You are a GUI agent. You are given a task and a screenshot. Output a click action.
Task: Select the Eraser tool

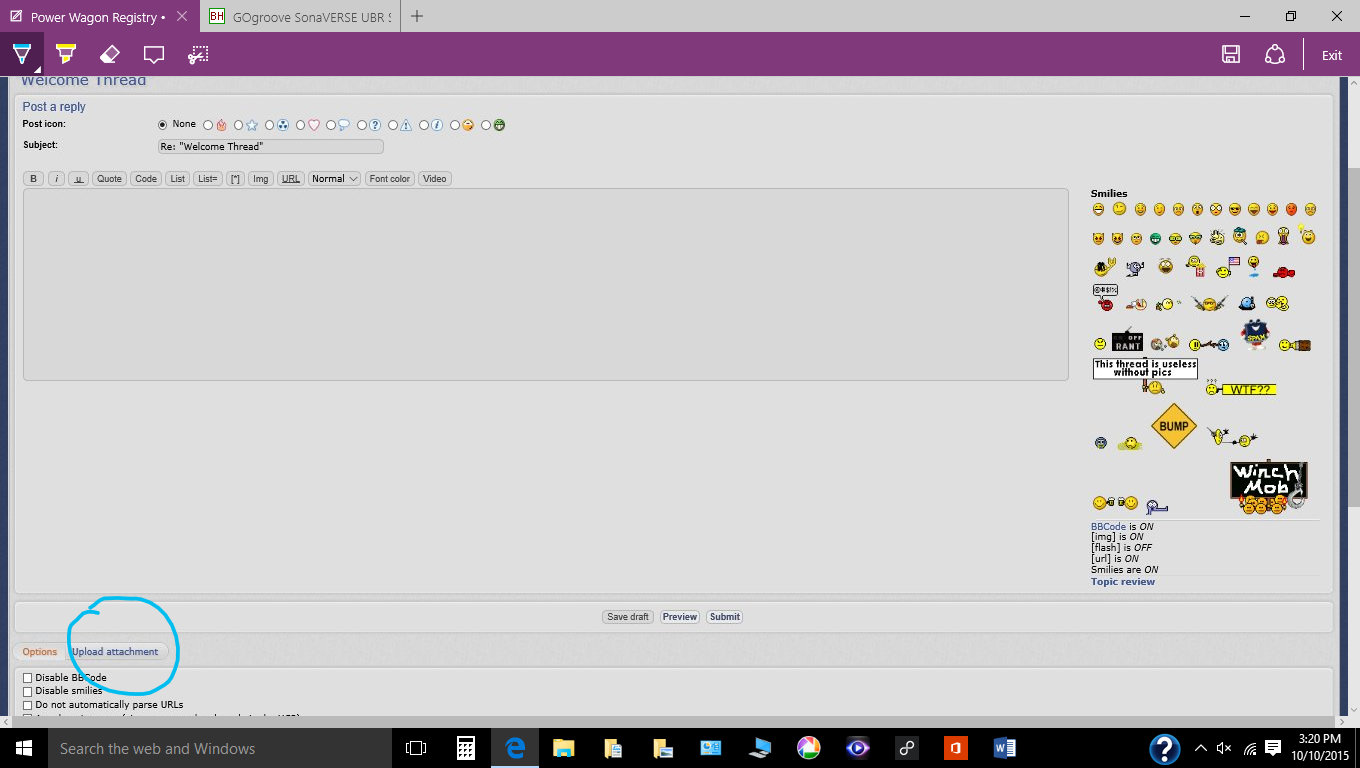[110, 54]
